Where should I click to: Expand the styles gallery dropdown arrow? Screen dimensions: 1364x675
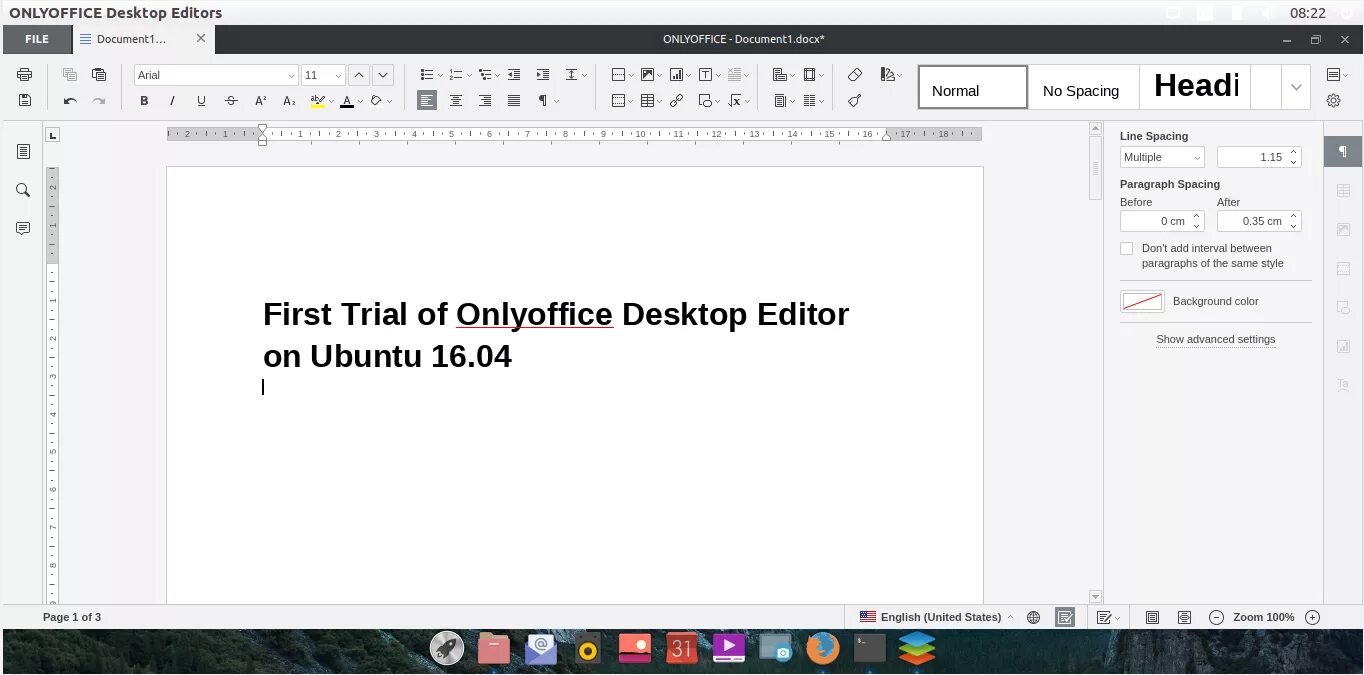coord(1296,87)
